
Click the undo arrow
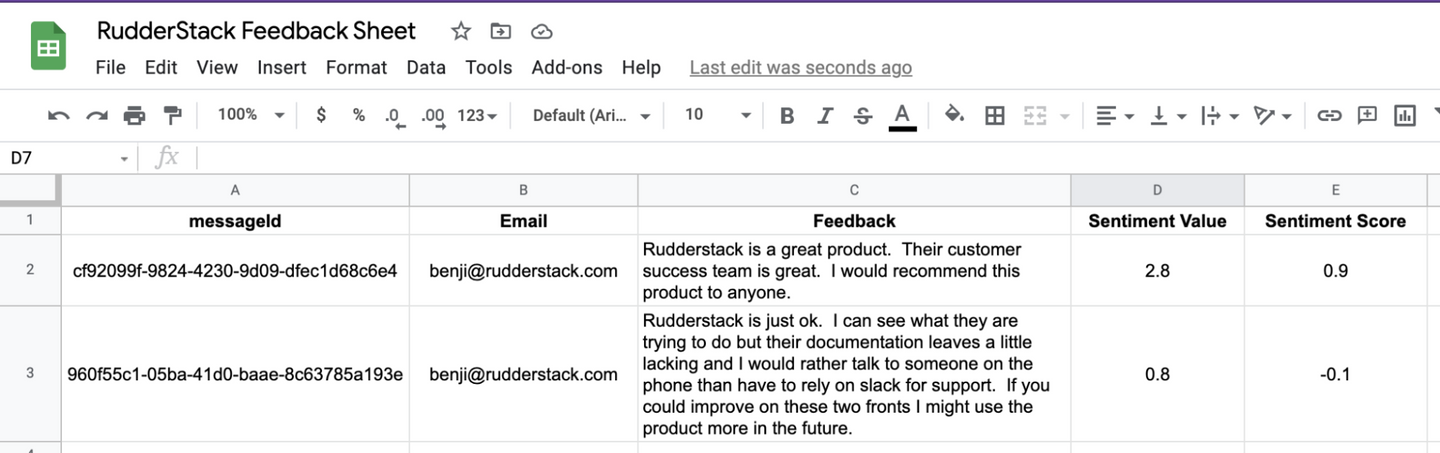coord(59,116)
